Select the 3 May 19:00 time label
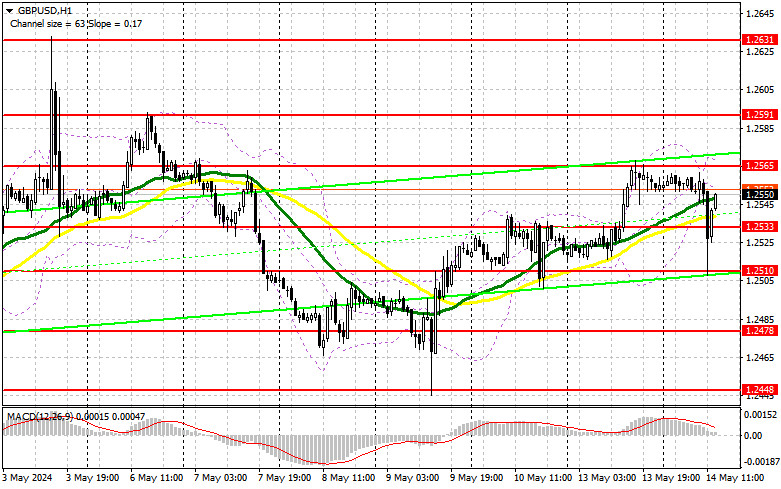 pos(92,478)
